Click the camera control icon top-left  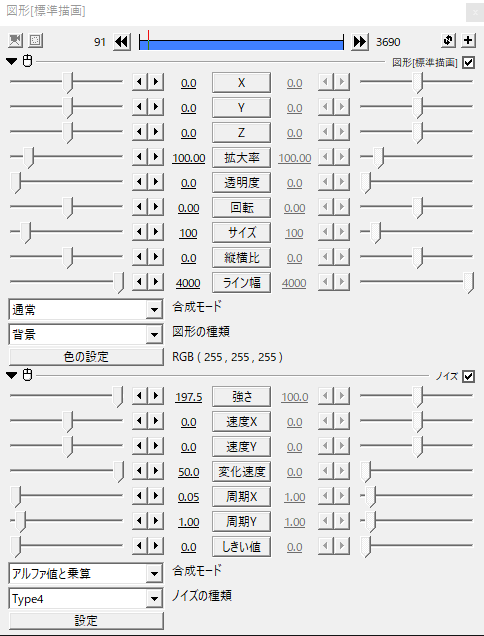15,40
